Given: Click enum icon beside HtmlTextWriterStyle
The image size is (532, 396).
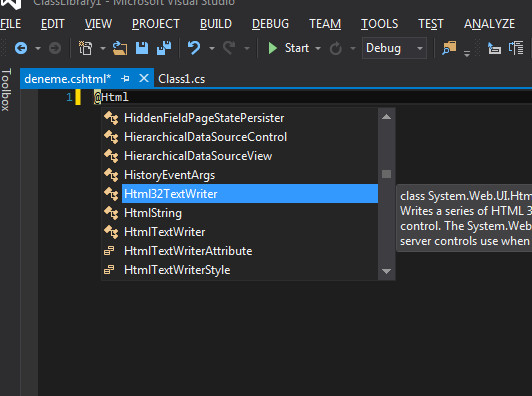Looking at the screenshot, I should tap(109, 270).
